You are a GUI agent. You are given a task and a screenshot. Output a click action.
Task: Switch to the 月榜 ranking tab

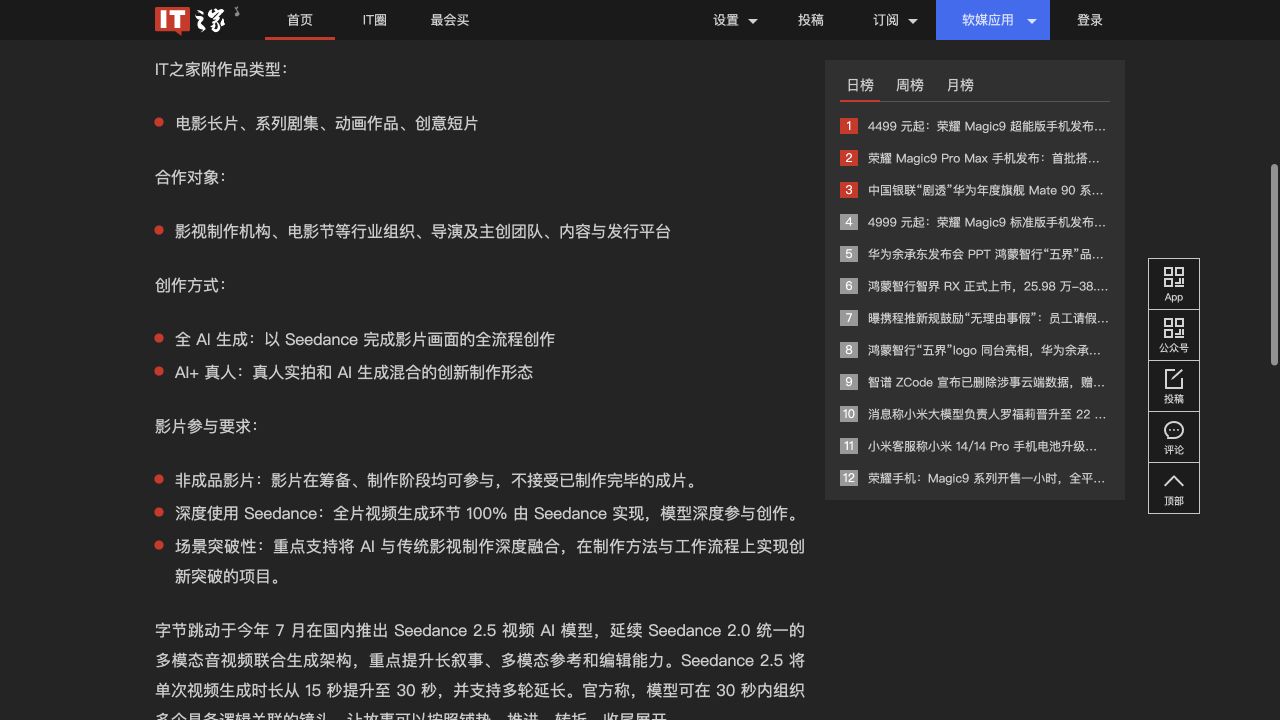pos(960,85)
